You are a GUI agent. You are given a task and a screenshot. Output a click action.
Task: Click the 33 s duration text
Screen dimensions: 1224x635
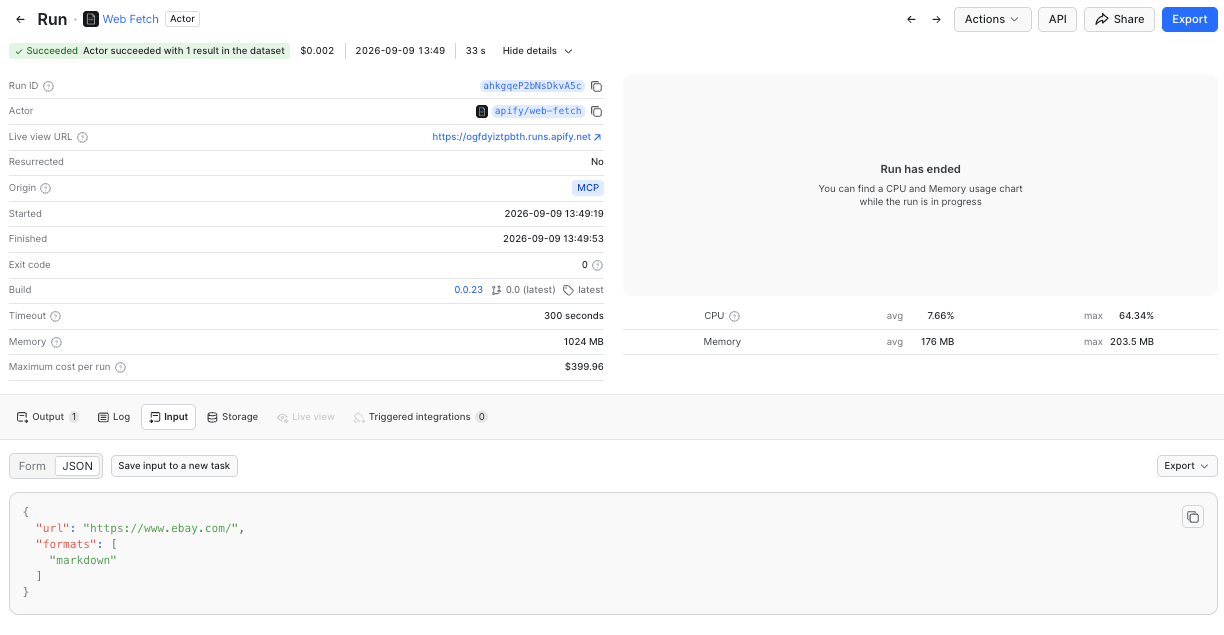(475, 51)
